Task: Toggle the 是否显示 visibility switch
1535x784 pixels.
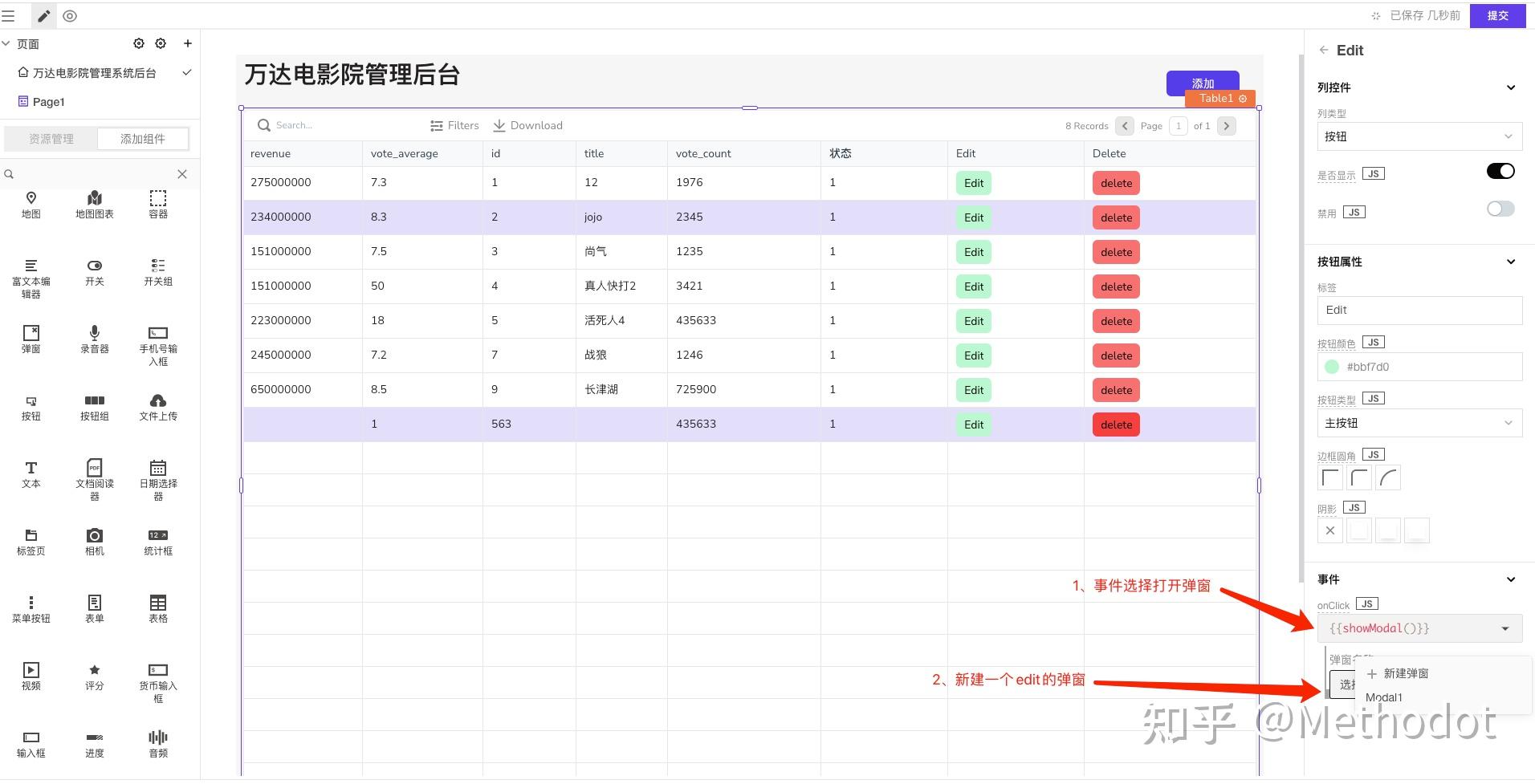Action: (1500, 171)
